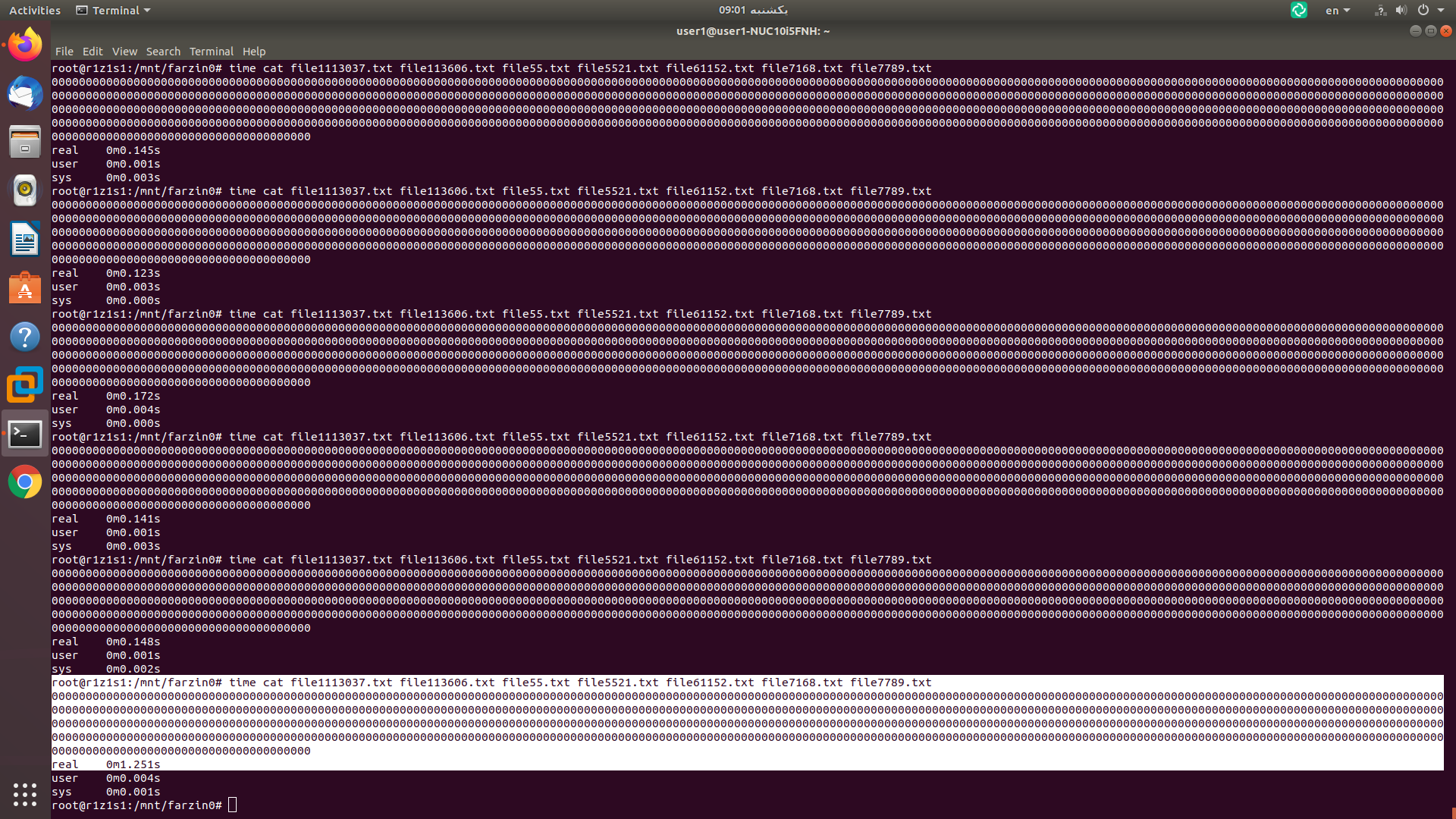Launch LibreOffice Writer from dock
This screenshot has height=819, width=1456.
pyautogui.click(x=25, y=240)
